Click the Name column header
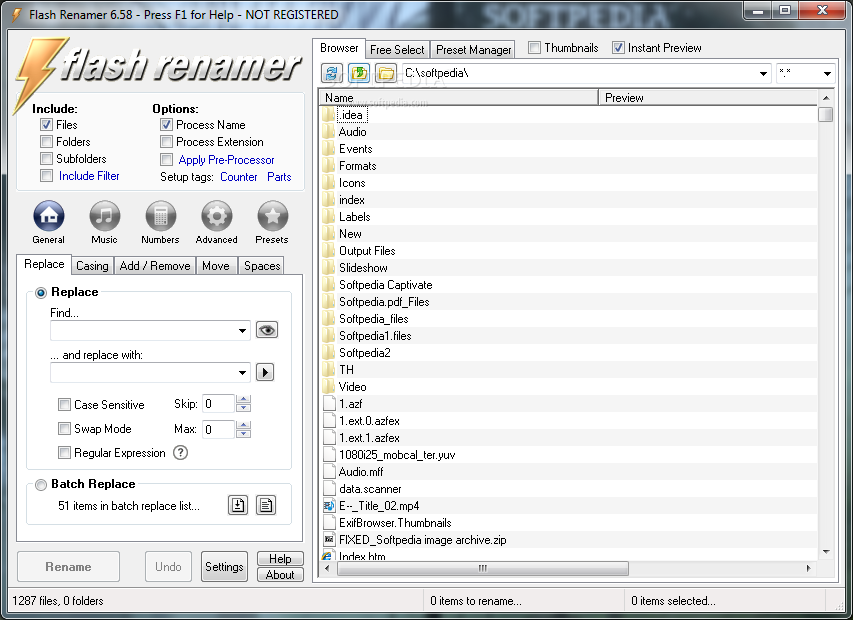The image size is (853, 620). [459, 98]
